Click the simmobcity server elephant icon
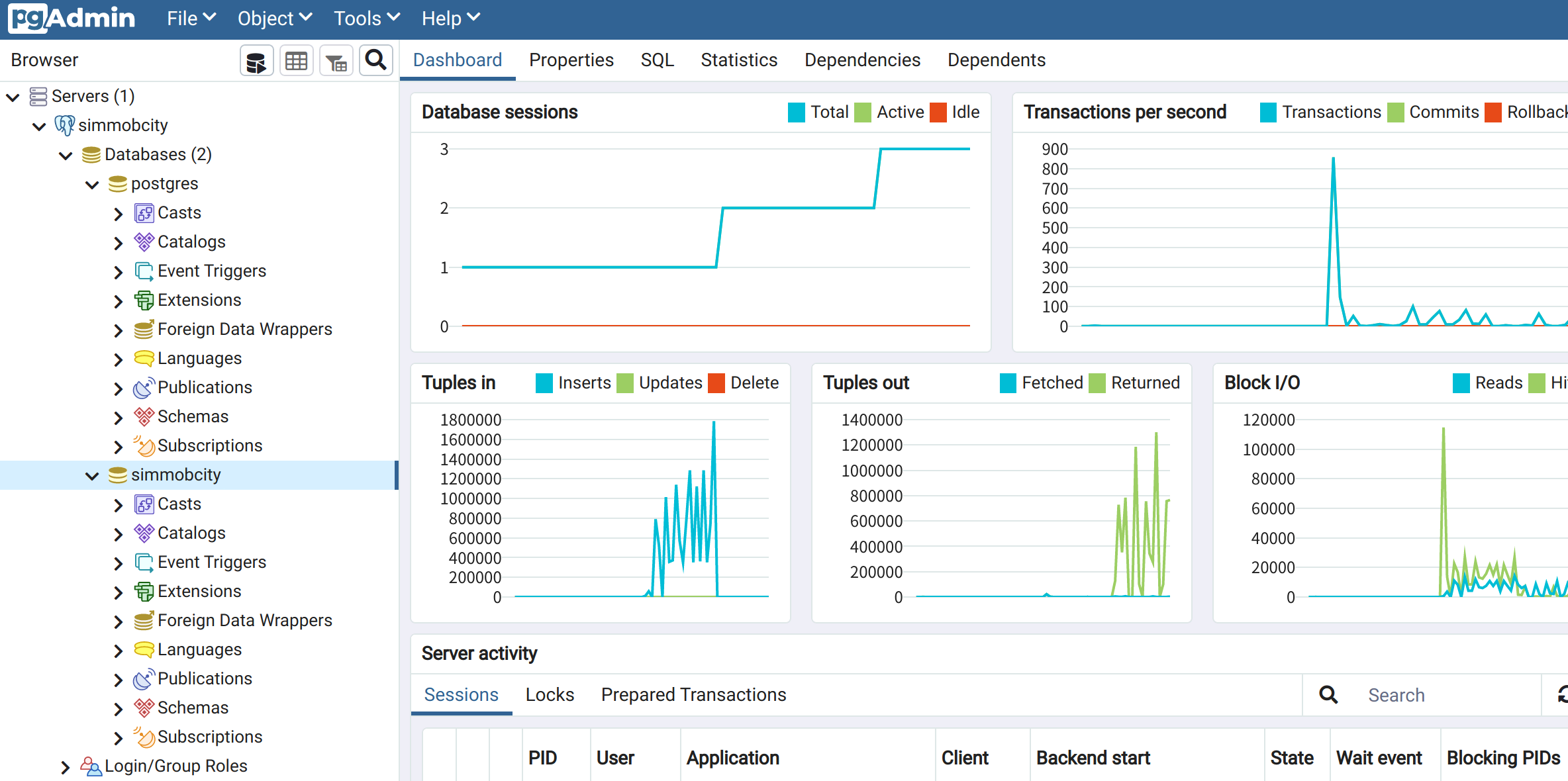1568x781 pixels. click(64, 125)
